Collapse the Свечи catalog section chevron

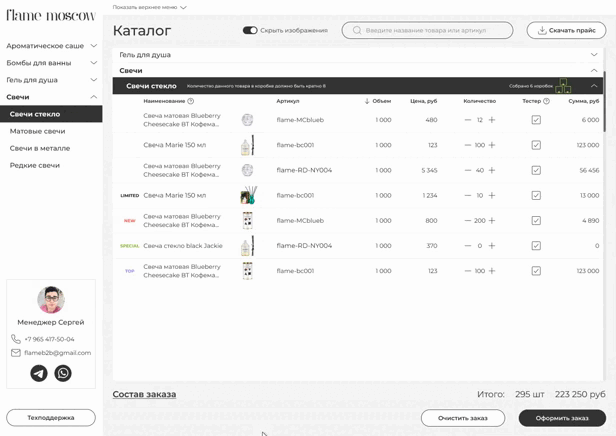tap(594, 70)
